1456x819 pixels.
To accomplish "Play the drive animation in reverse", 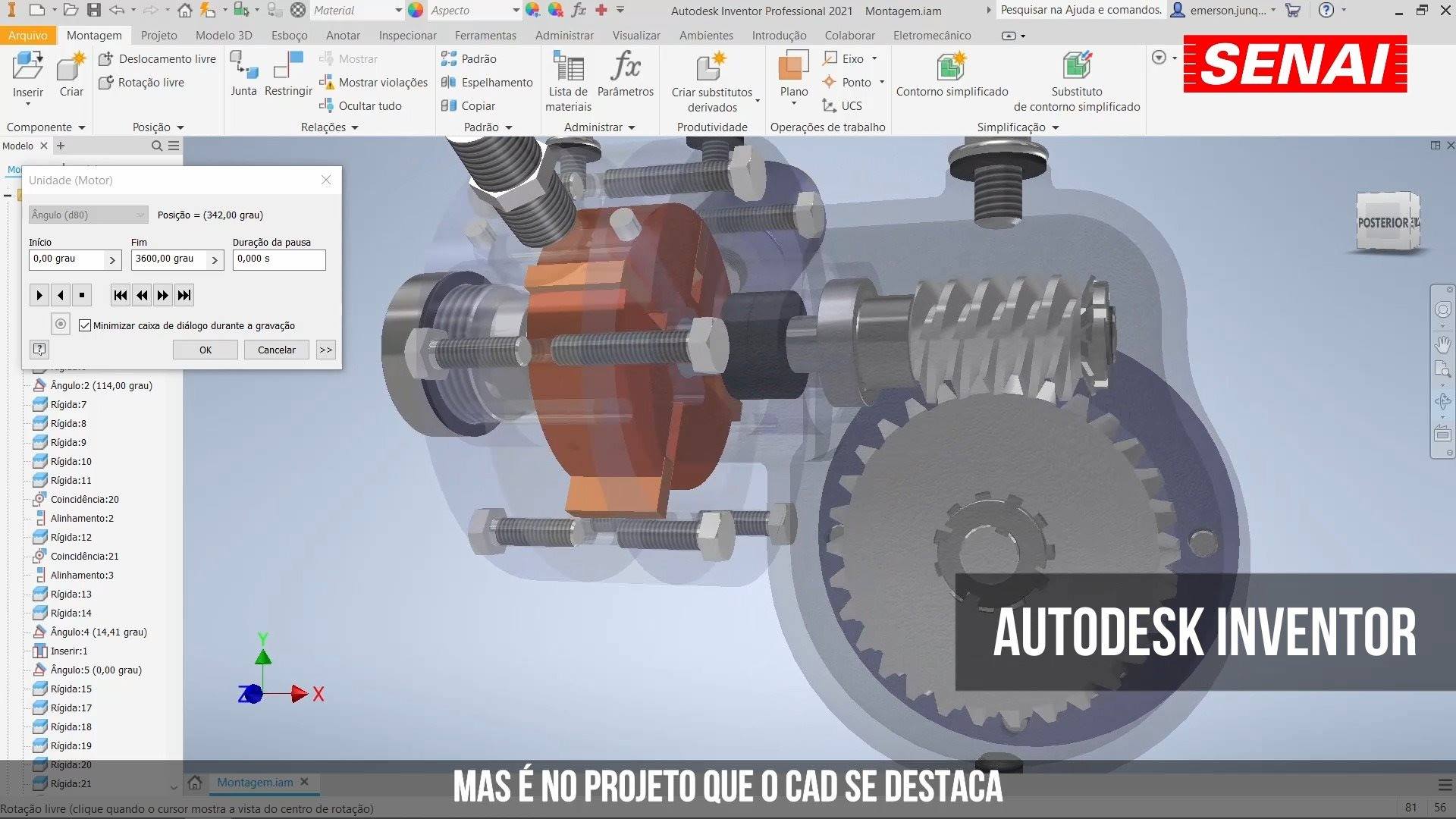I will [x=61, y=295].
